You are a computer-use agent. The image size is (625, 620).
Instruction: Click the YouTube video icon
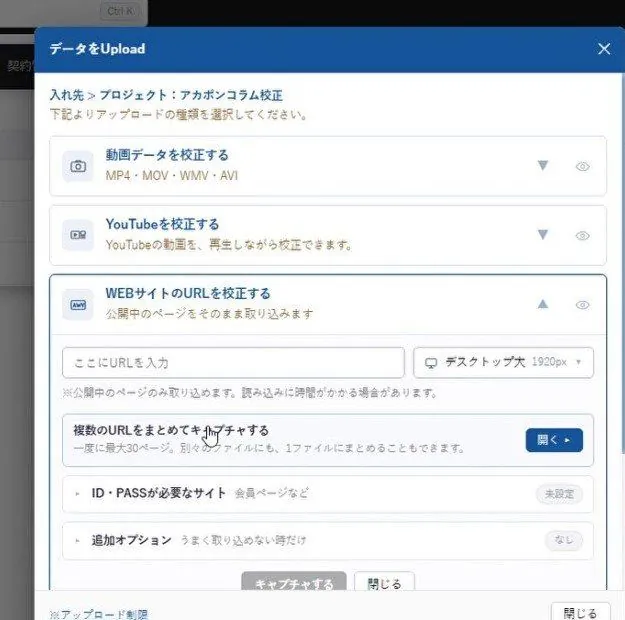(78, 235)
